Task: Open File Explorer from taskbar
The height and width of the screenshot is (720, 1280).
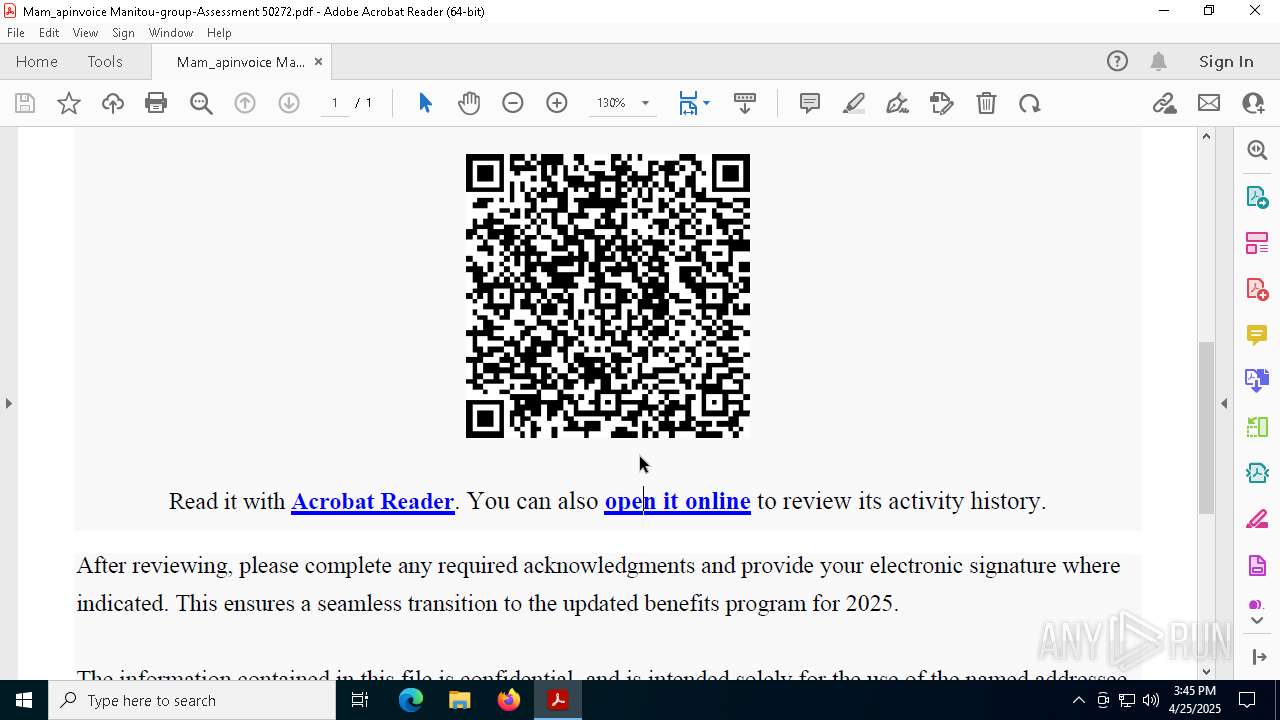Action: [x=460, y=700]
